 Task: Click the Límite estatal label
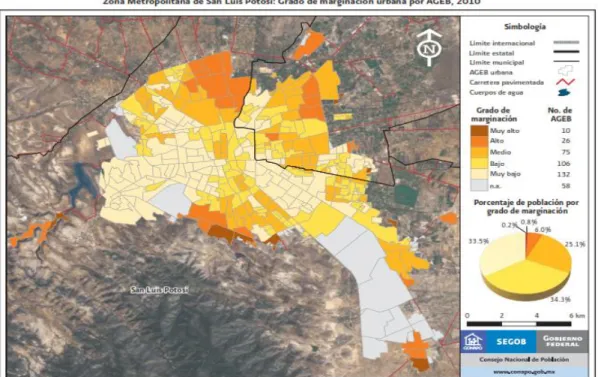(491, 53)
